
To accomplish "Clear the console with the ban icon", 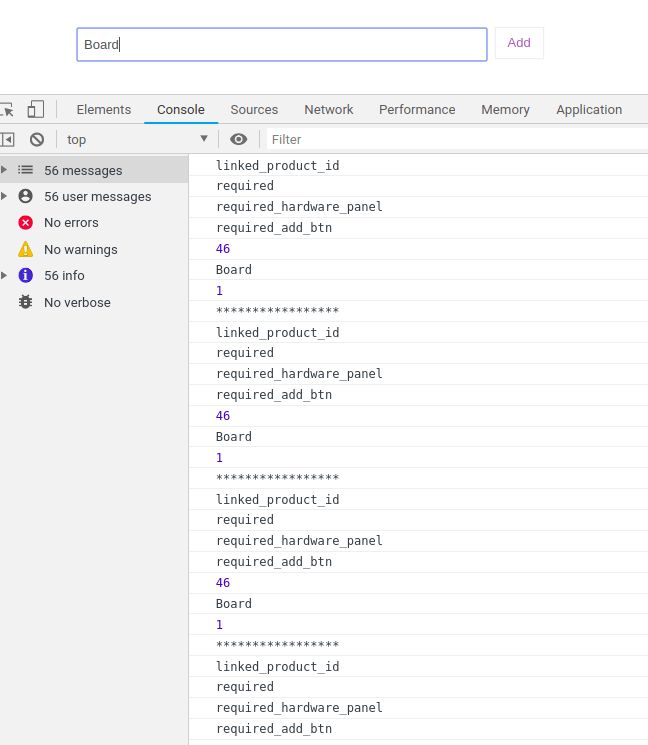I will [x=37, y=140].
